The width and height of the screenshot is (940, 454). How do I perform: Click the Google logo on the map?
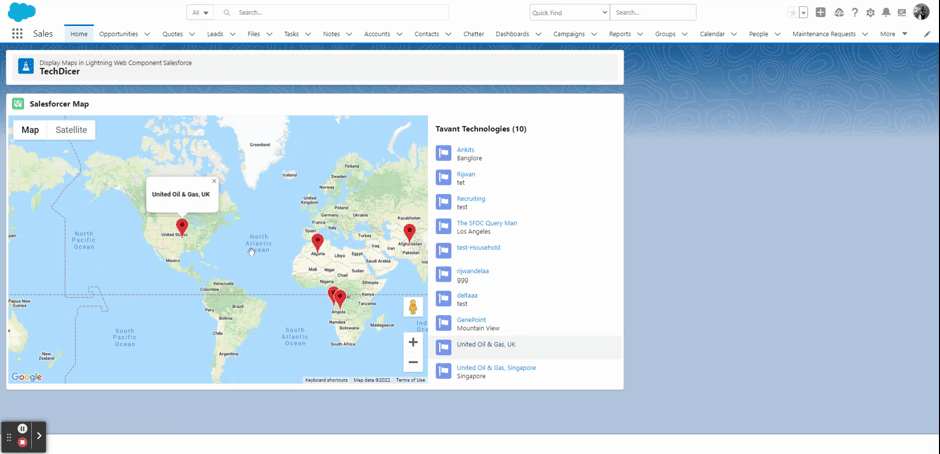(26, 377)
